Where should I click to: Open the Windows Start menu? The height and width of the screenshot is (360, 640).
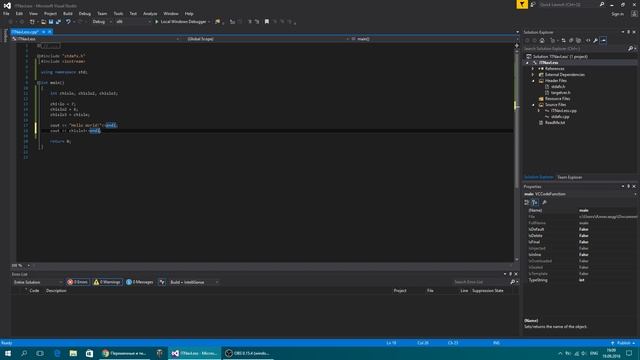click(8, 353)
